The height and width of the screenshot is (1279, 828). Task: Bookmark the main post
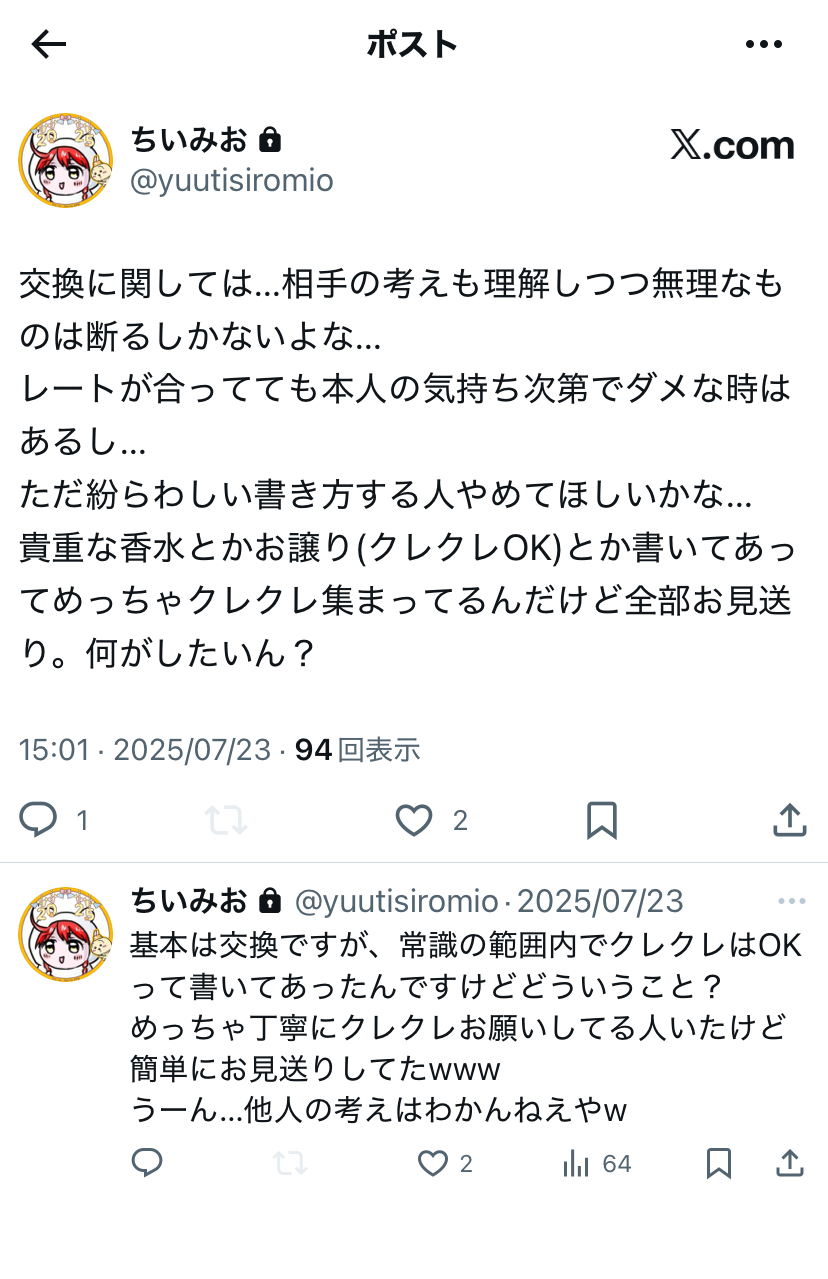[601, 820]
